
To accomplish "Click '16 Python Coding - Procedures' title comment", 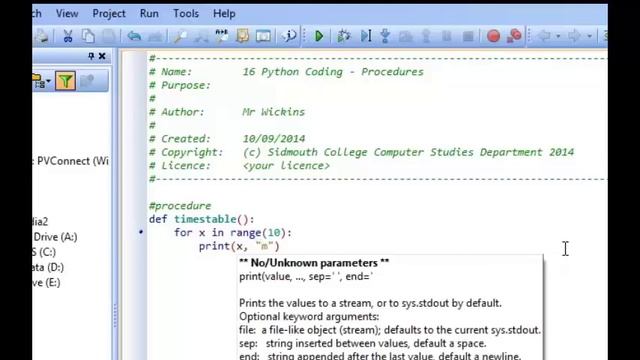I will click(x=333, y=72).
